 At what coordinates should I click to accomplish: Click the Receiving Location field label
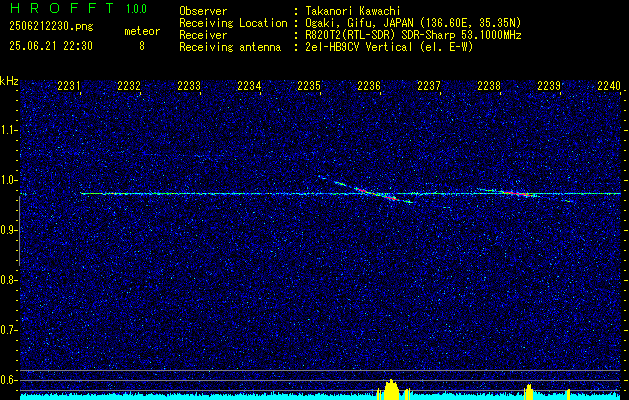tap(233, 23)
